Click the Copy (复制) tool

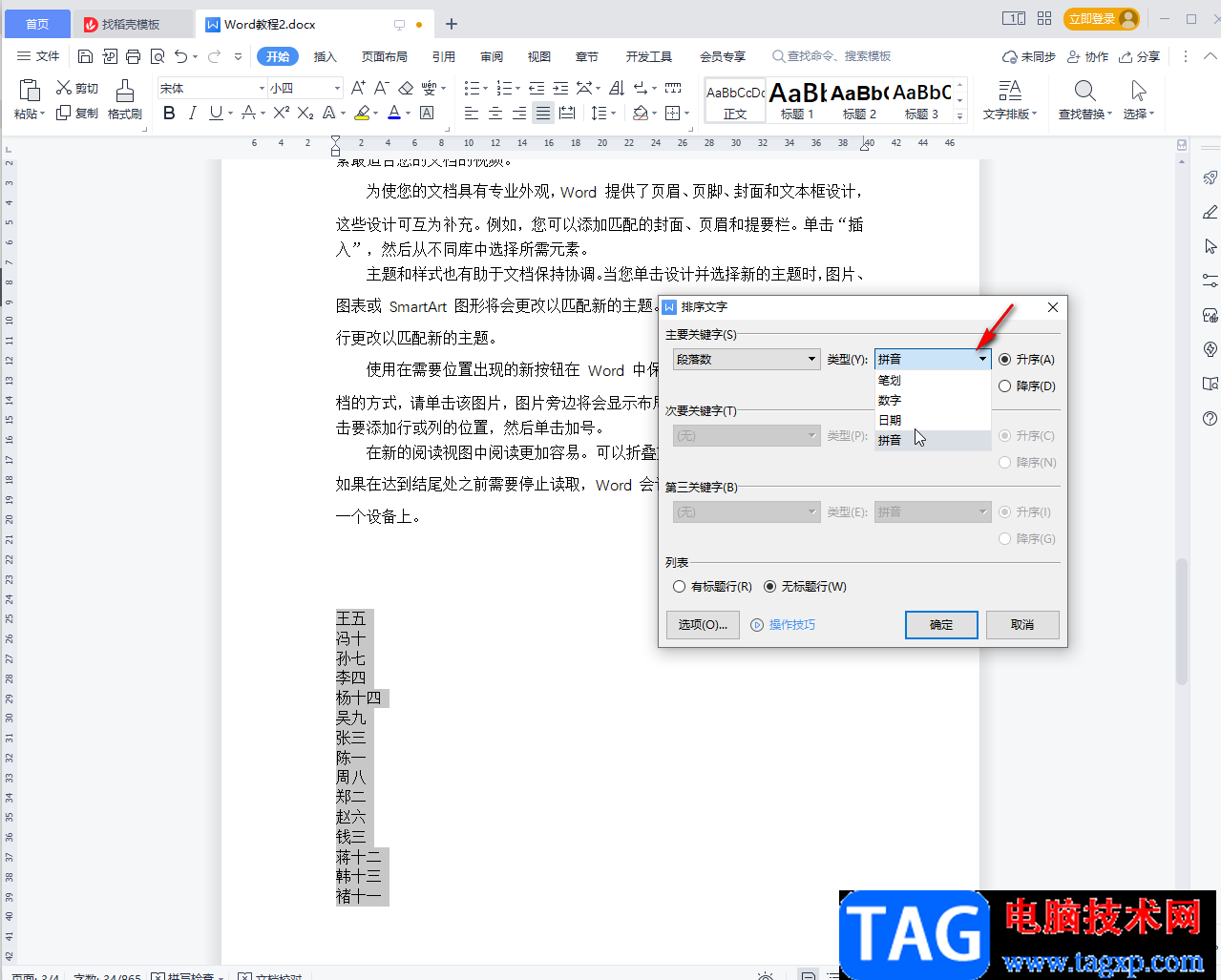[77, 113]
